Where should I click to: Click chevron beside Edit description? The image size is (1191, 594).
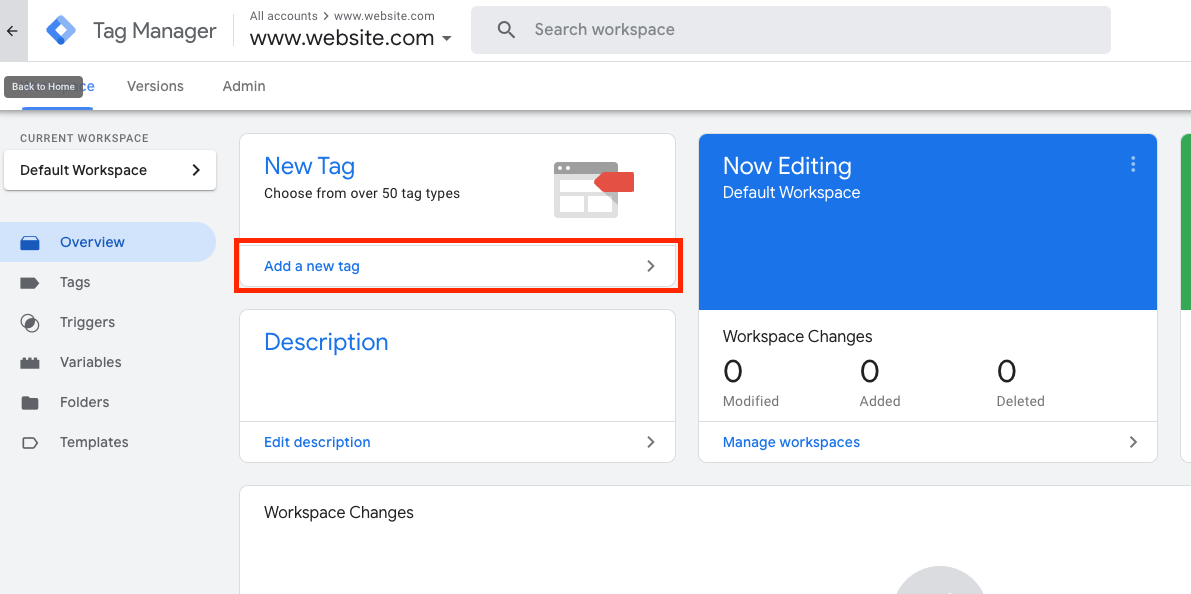point(650,441)
